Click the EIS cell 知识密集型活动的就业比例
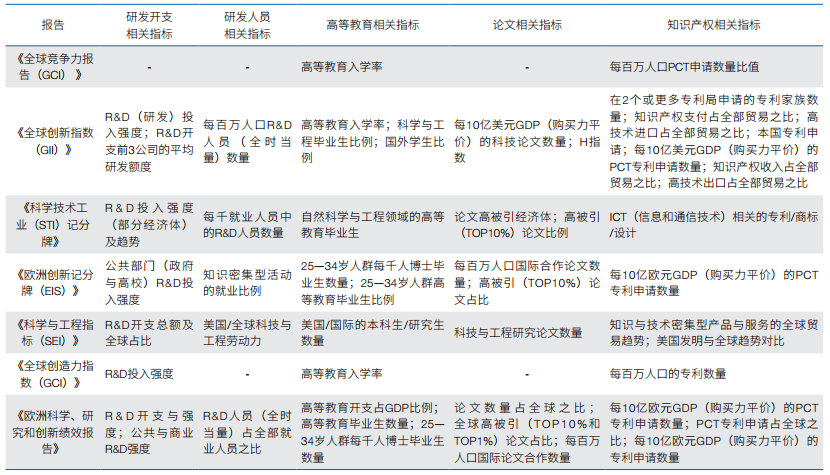This screenshot has height=475, width=830. coord(247,283)
